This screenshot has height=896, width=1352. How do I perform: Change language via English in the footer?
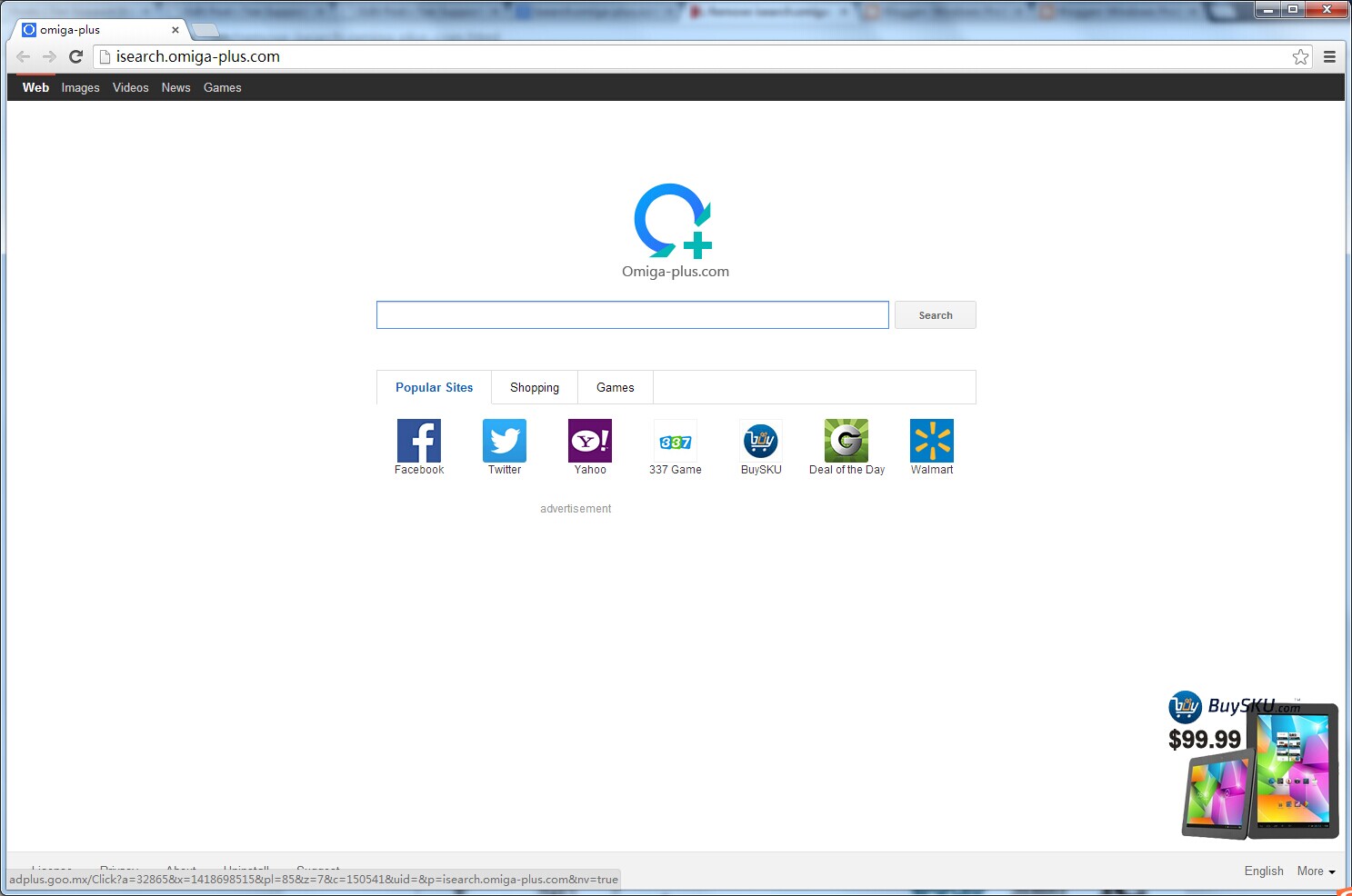click(x=1264, y=871)
